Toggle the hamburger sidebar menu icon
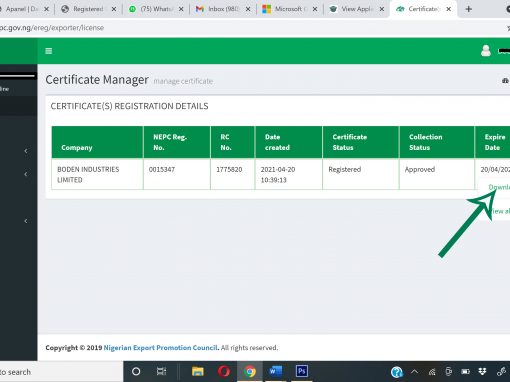The image size is (510, 382). coord(49,51)
